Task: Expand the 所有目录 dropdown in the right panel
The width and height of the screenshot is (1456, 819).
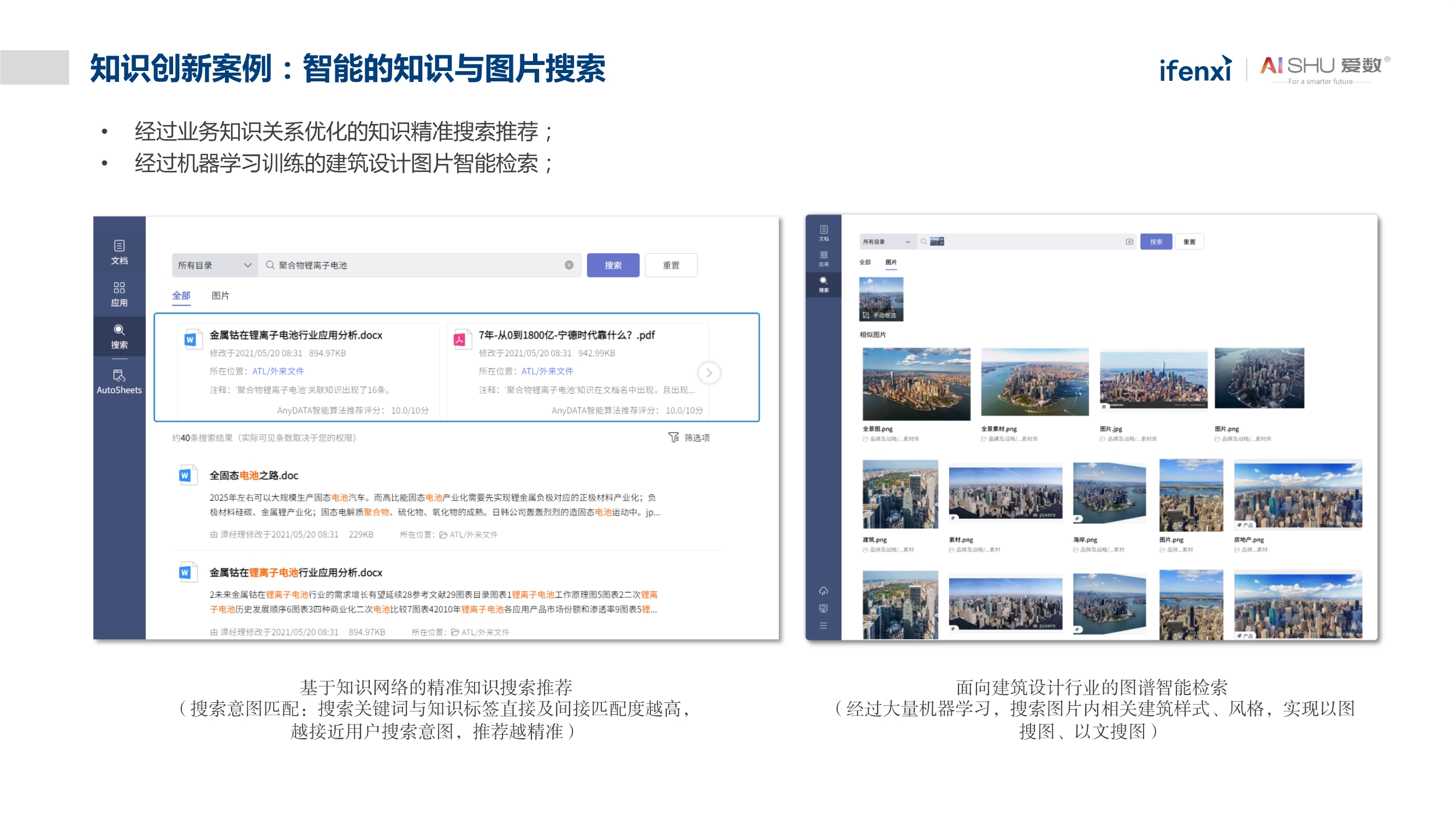Action: click(x=886, y=241)
